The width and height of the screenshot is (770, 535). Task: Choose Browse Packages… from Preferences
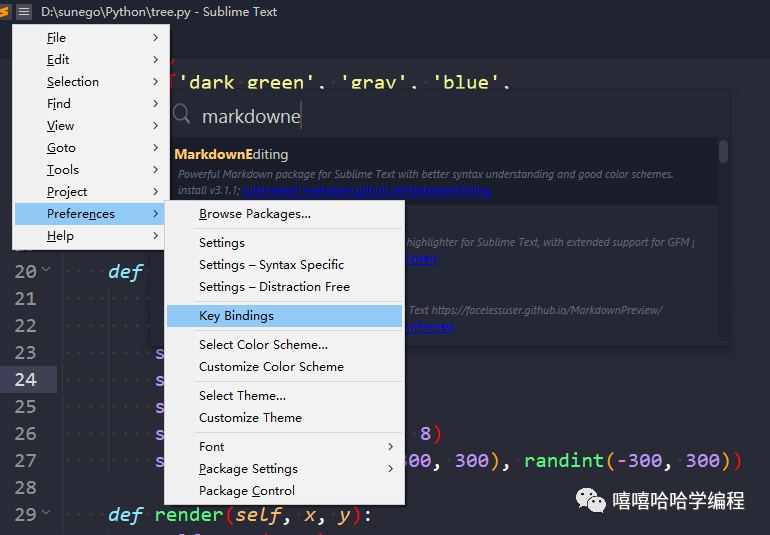tap(284, 214)
